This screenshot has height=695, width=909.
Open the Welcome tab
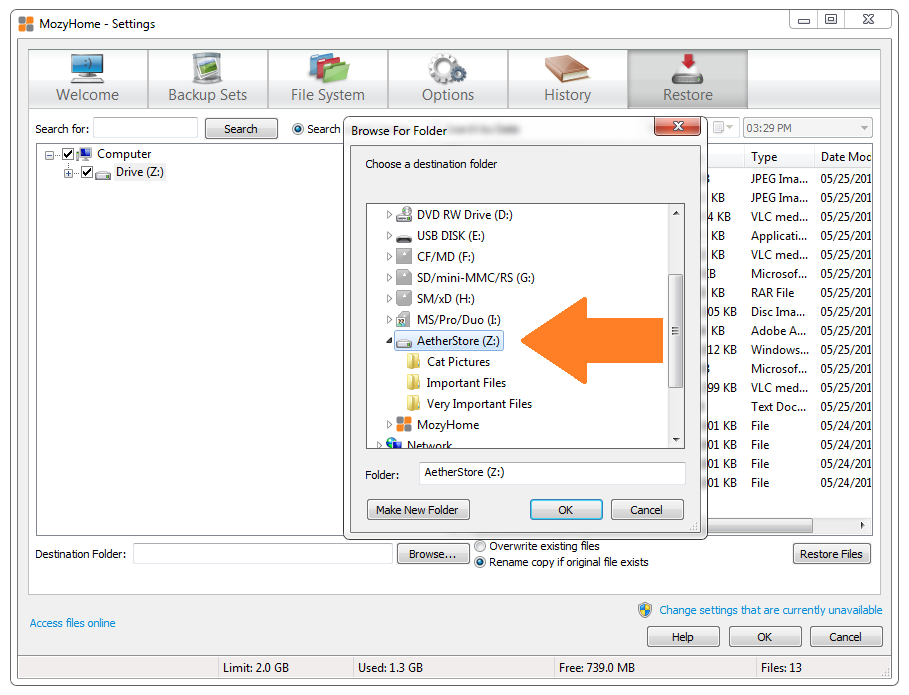pyautogui.click(x=88, y=79)
